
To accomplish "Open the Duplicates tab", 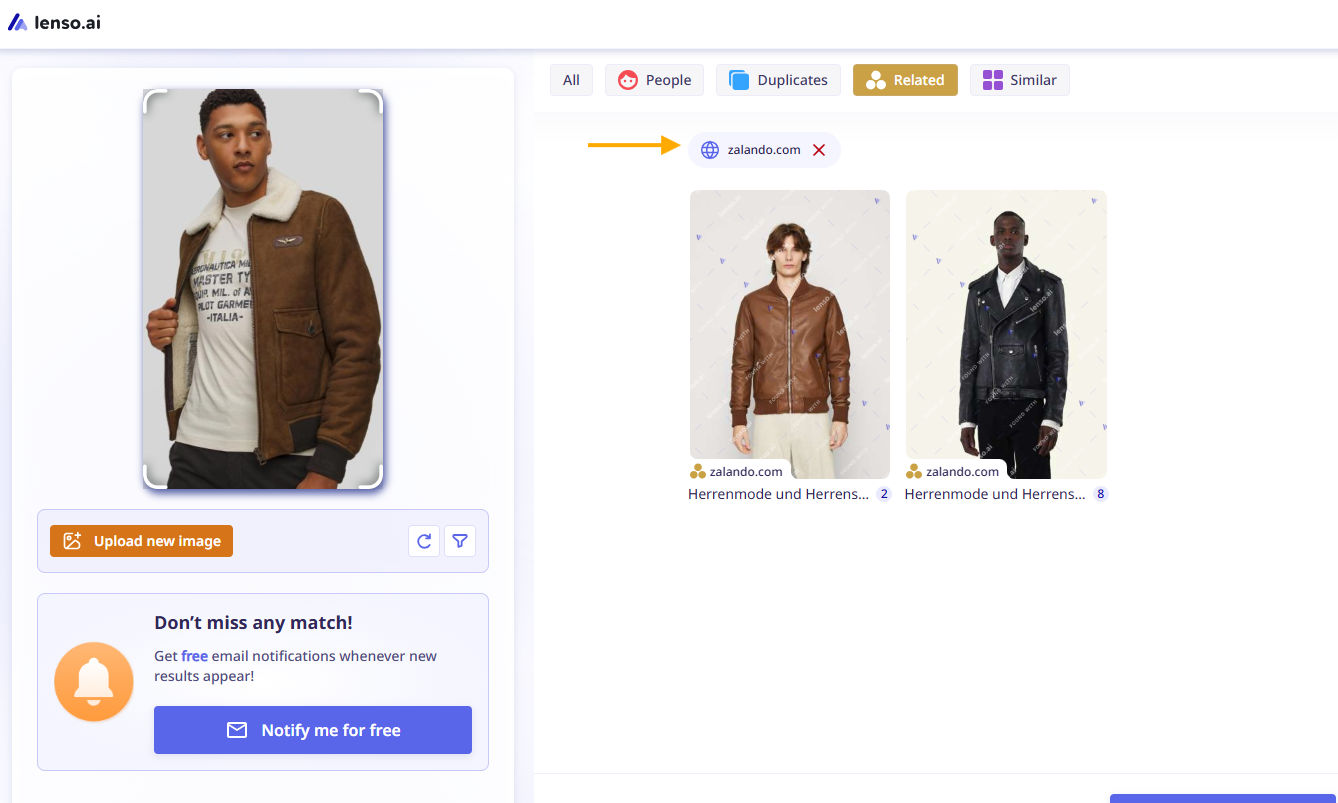I will (x=778, y=80).
